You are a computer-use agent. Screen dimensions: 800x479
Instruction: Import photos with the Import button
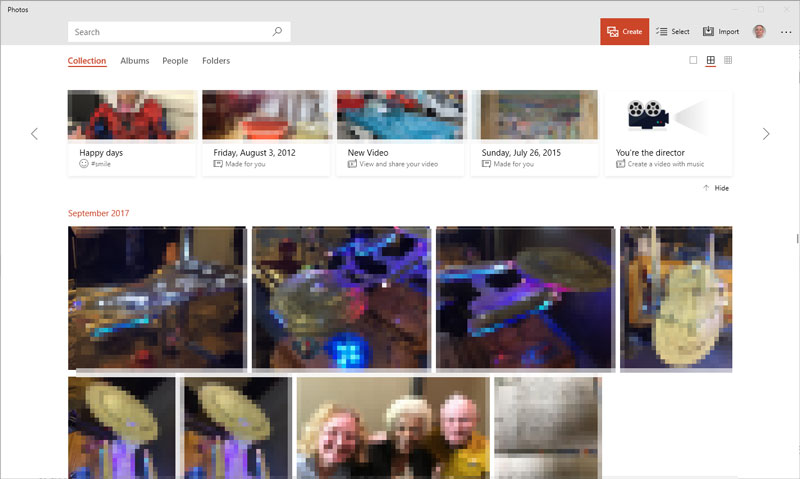721,32
